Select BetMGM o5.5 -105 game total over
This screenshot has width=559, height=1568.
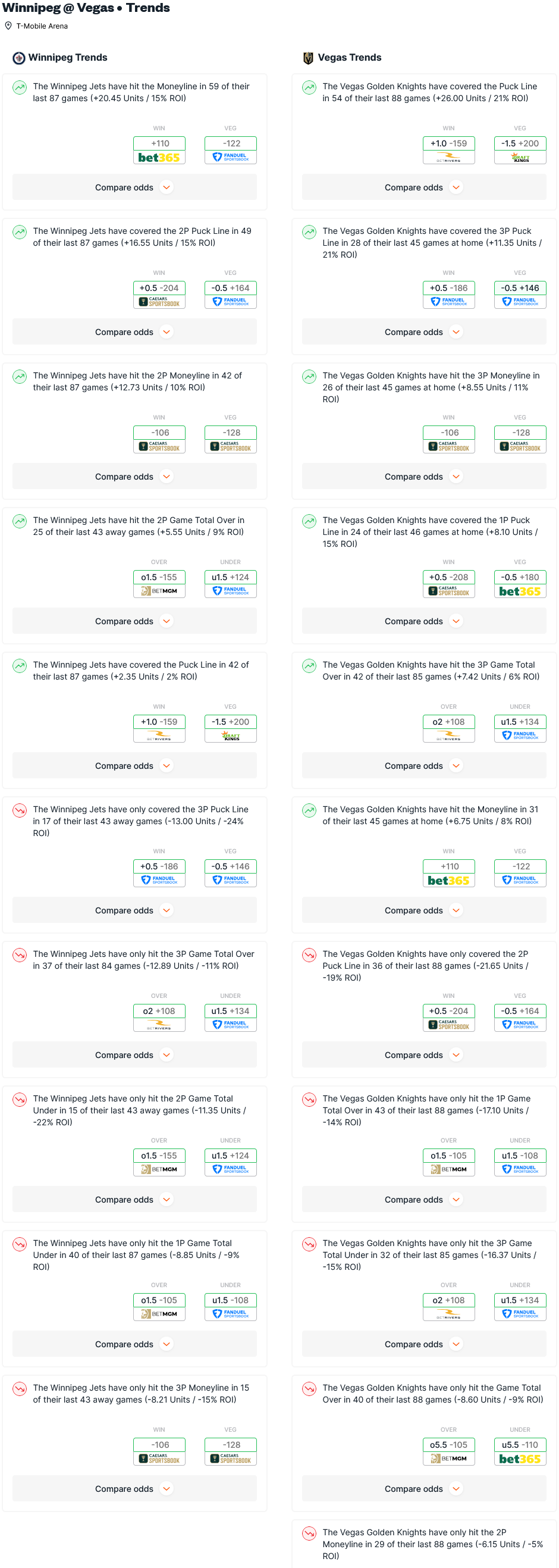pyautogui.click(x=449, y=1451)
